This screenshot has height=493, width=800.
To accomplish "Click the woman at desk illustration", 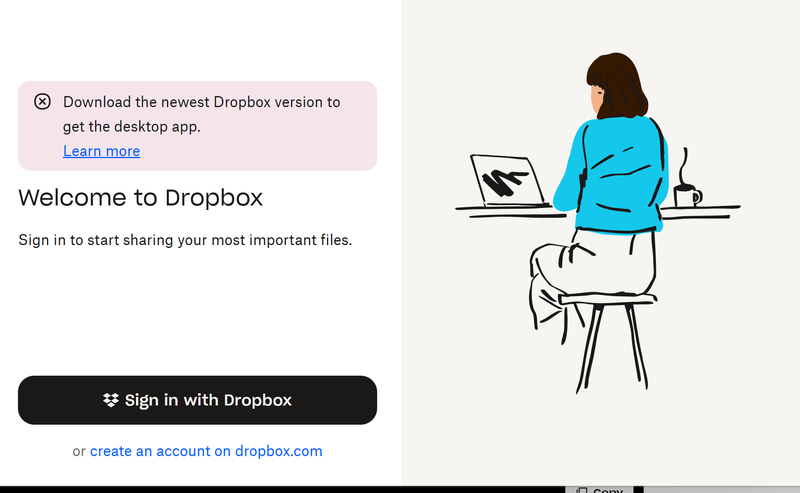I will (x=597, y=223).
